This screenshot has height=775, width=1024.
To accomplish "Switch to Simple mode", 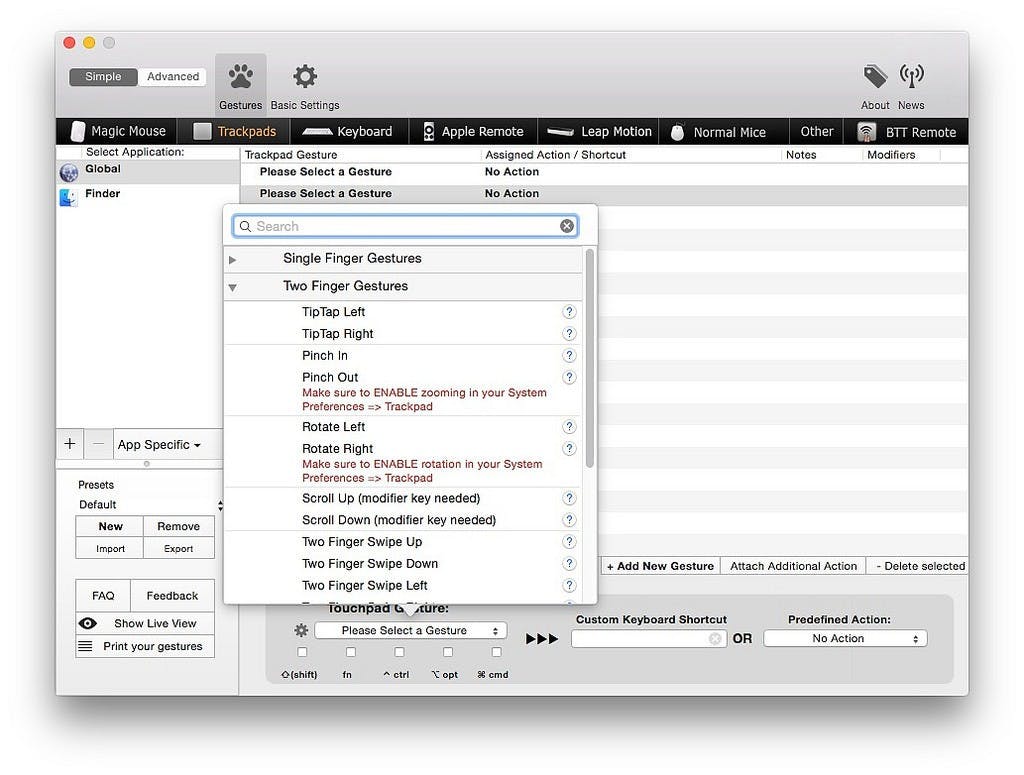I will click(x=103, y=76).
